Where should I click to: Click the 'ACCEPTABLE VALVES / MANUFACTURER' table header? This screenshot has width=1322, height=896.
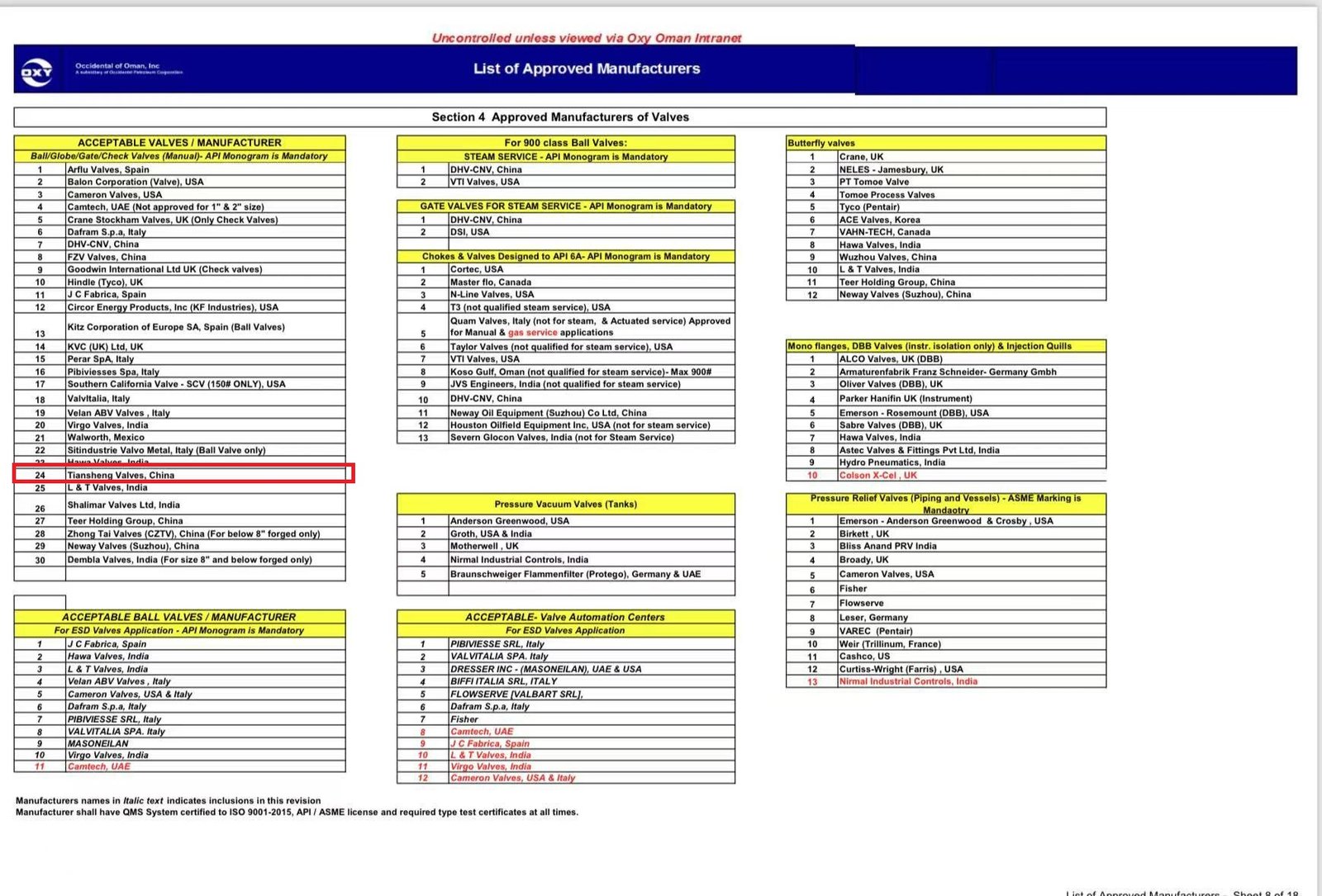tap(179, 143)
